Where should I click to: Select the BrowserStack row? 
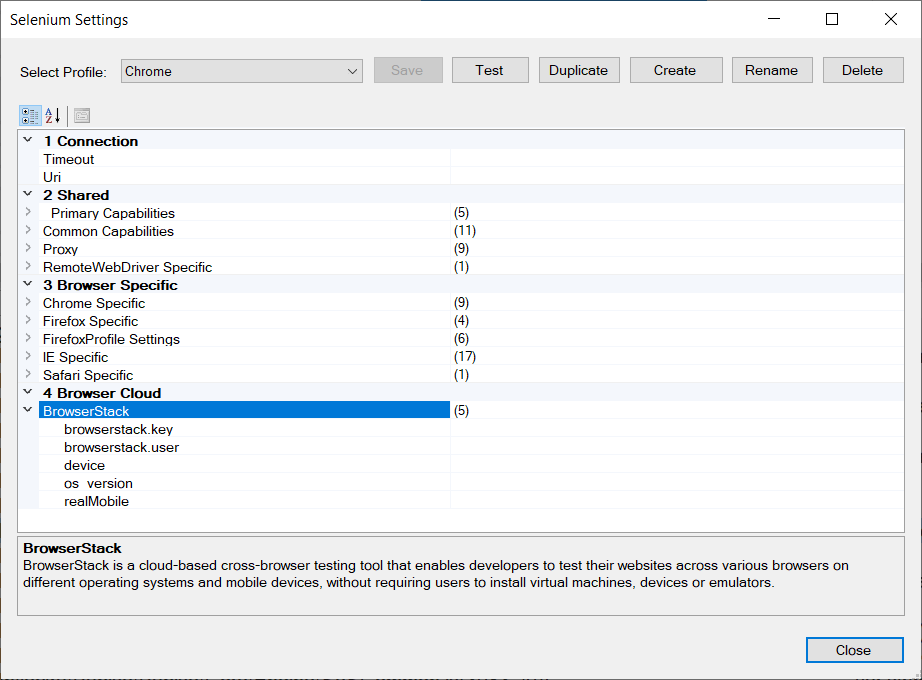click(x=245, y=411)
